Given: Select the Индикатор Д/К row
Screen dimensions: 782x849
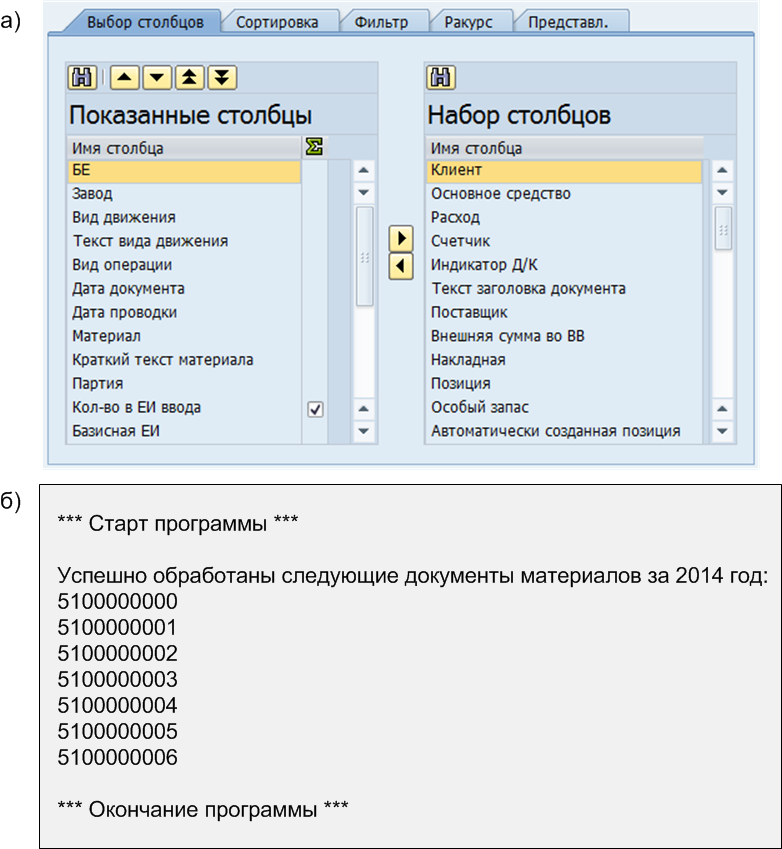Looking at the screenshot, I should pyautogui.click(x=564, y=265).
